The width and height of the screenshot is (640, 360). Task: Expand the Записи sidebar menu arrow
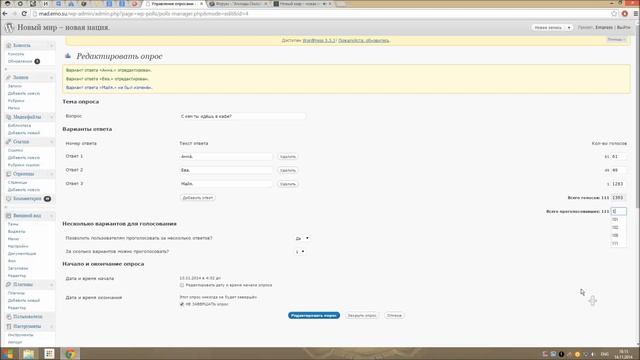[x=51, y=78]
